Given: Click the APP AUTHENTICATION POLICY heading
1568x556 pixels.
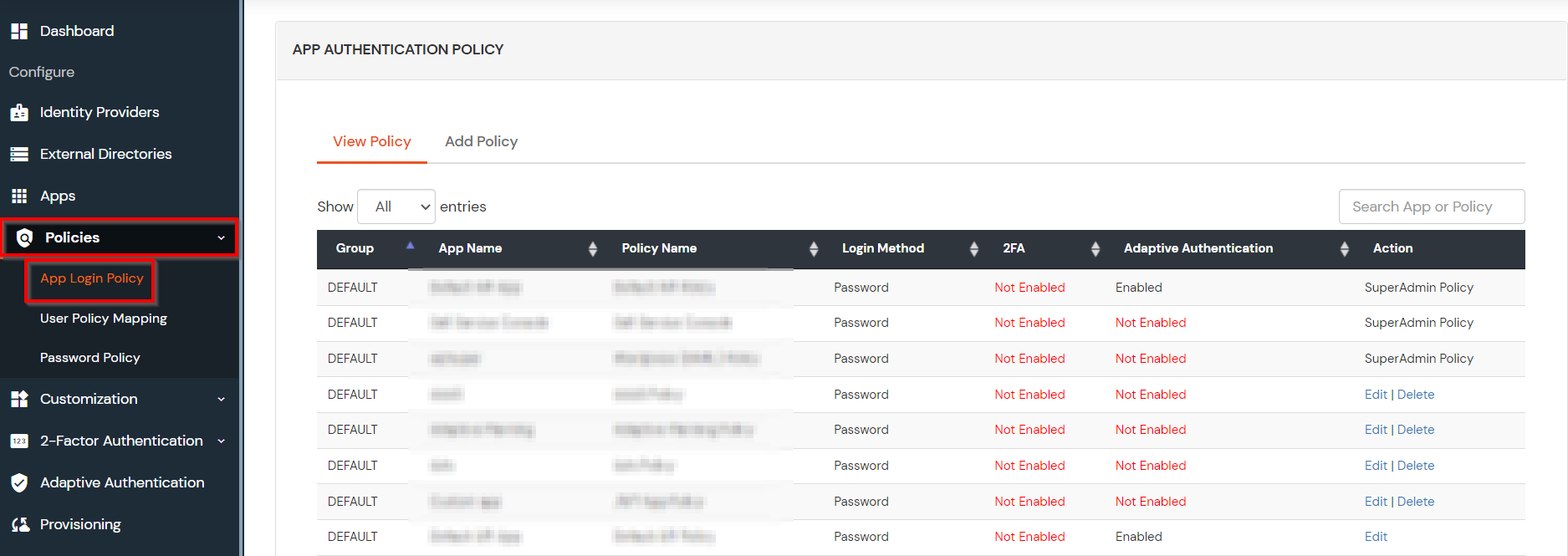Looking at the screenshot, I should click(398, 49).
